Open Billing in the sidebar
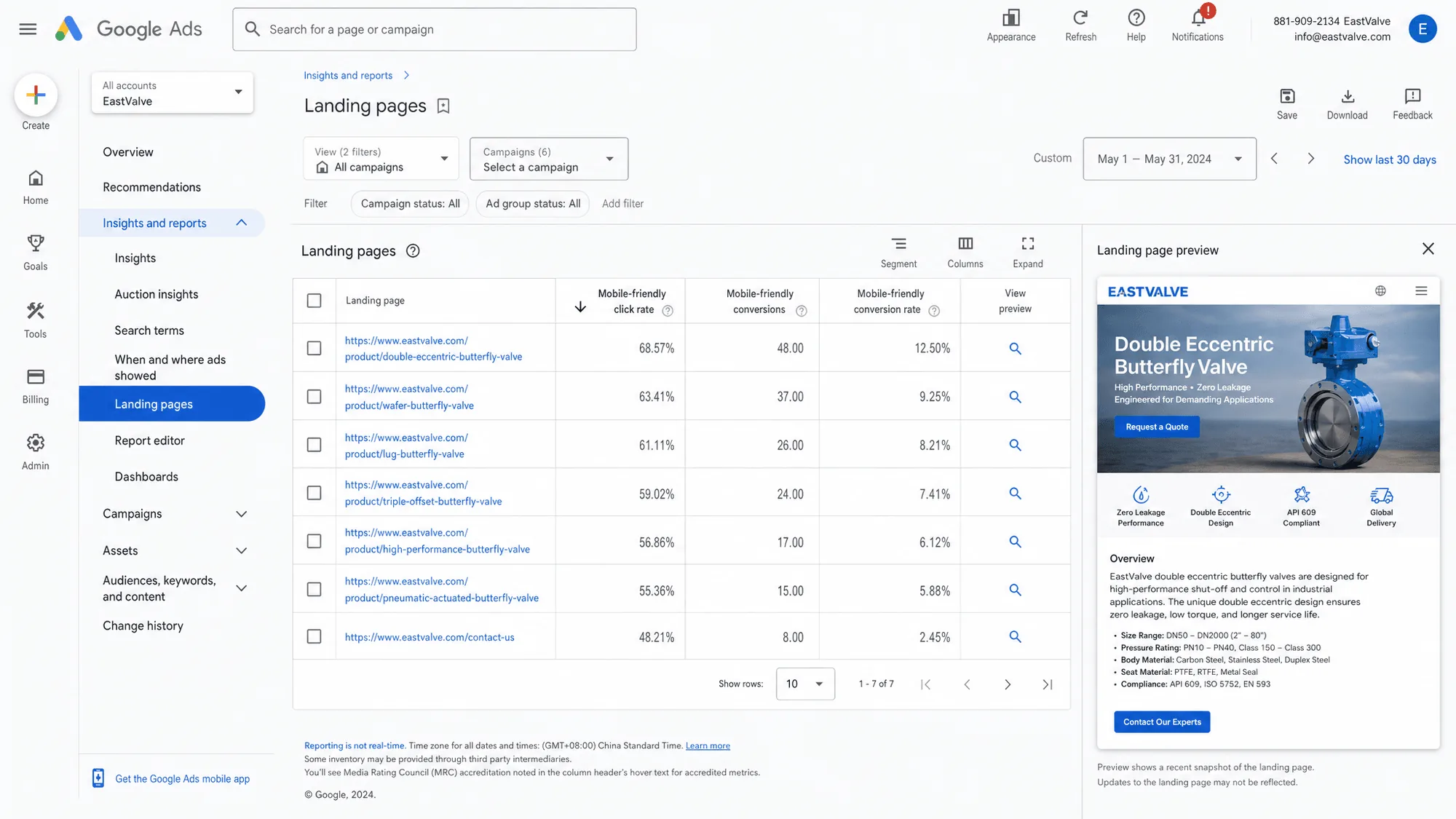Screen dimensions: 1456x819 coord(35,386)
